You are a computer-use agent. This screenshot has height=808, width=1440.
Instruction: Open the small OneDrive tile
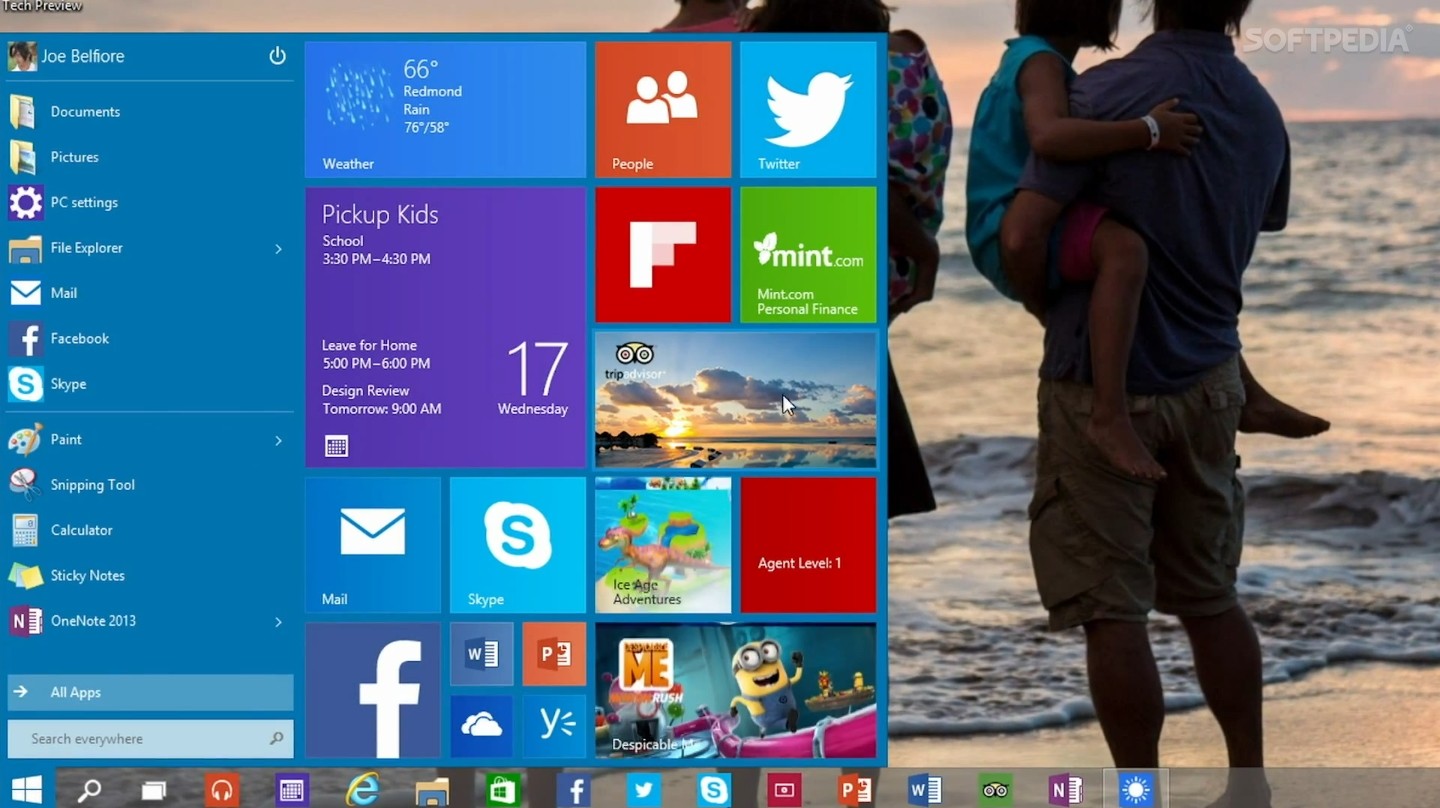coord(482,726)
